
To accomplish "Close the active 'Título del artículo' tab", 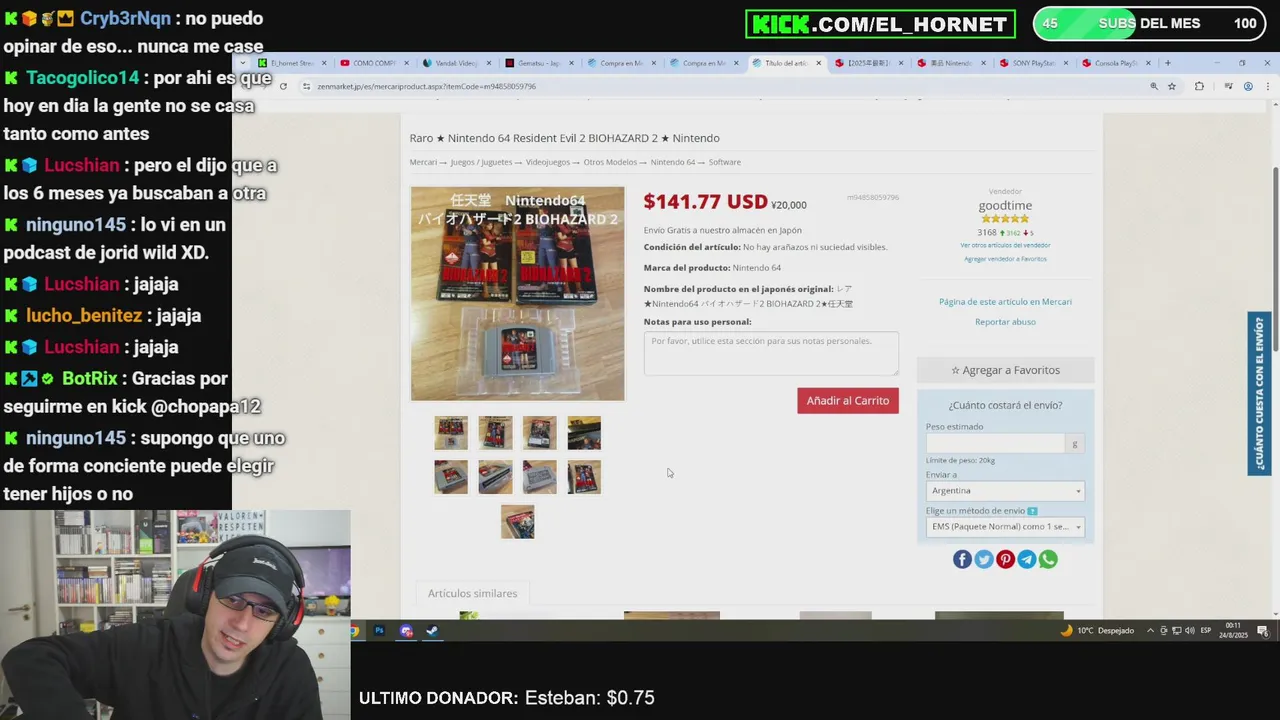I will 819,63.
